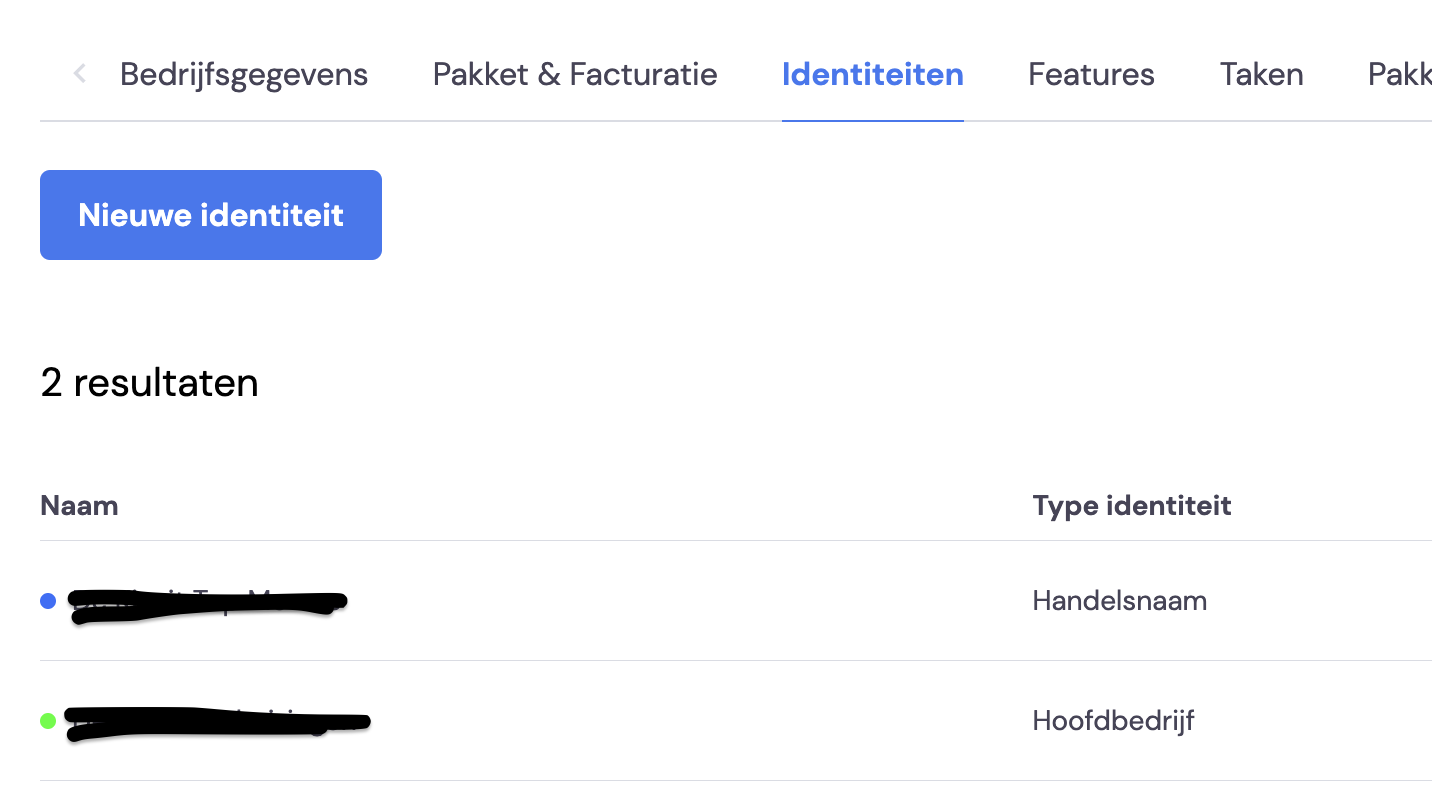Select the Identiteiten tab
The height and width of the screenshot is (798, 1432).
(x=873, y=74)
